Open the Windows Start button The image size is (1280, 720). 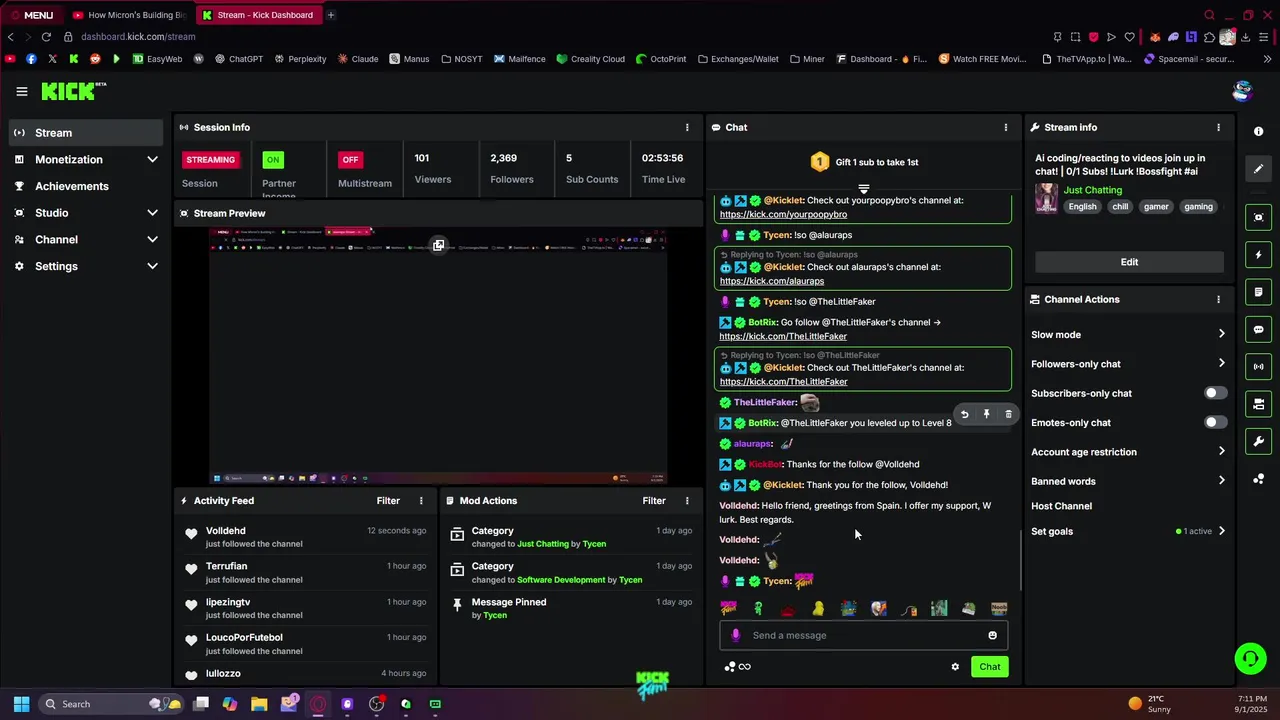(21, 704)
